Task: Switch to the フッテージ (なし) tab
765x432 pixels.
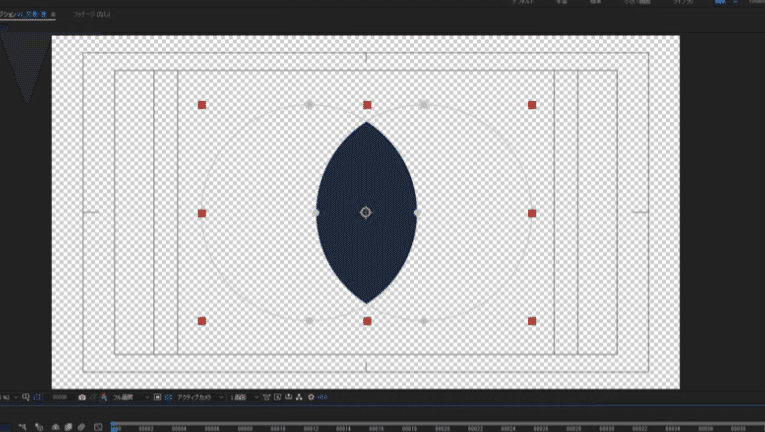Action: [x=92, y=14]
